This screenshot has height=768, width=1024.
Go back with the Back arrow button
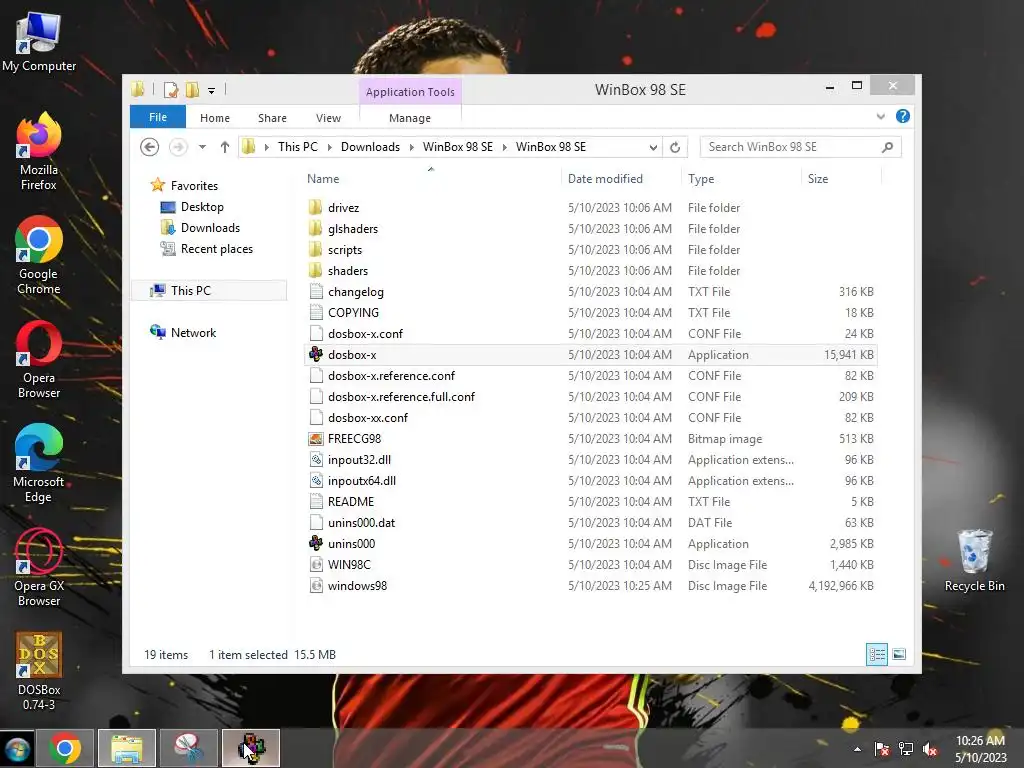pyautogui.click(x=150, y=147)
